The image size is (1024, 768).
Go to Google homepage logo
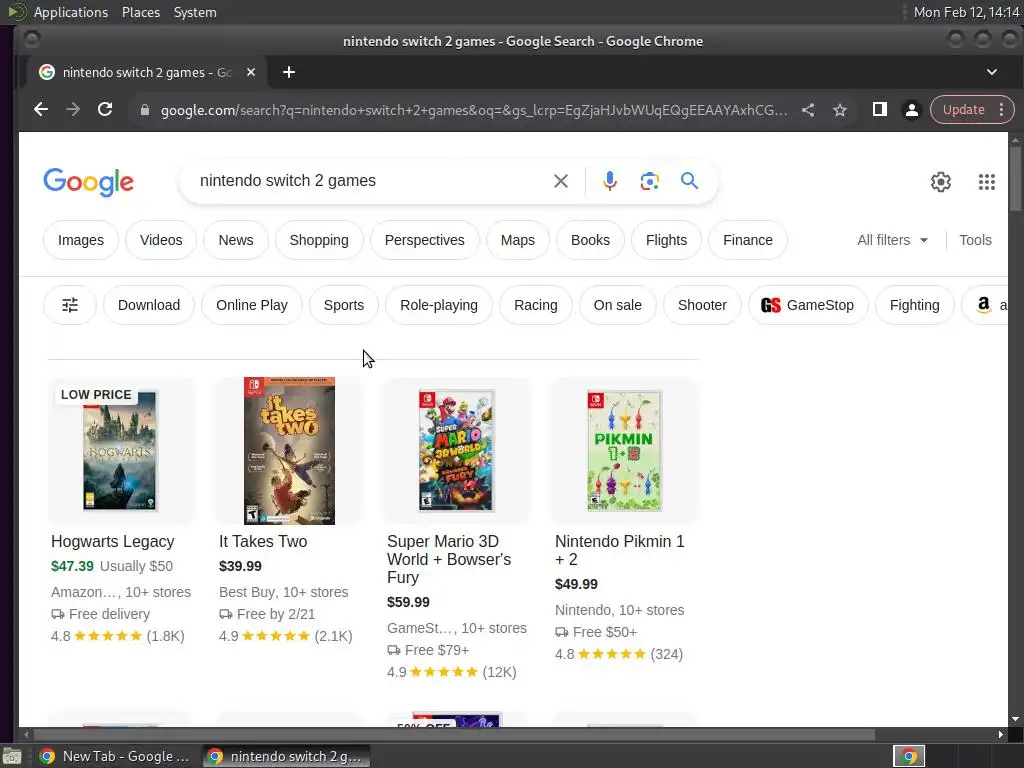pyautogui.click(x=89, y=182)
